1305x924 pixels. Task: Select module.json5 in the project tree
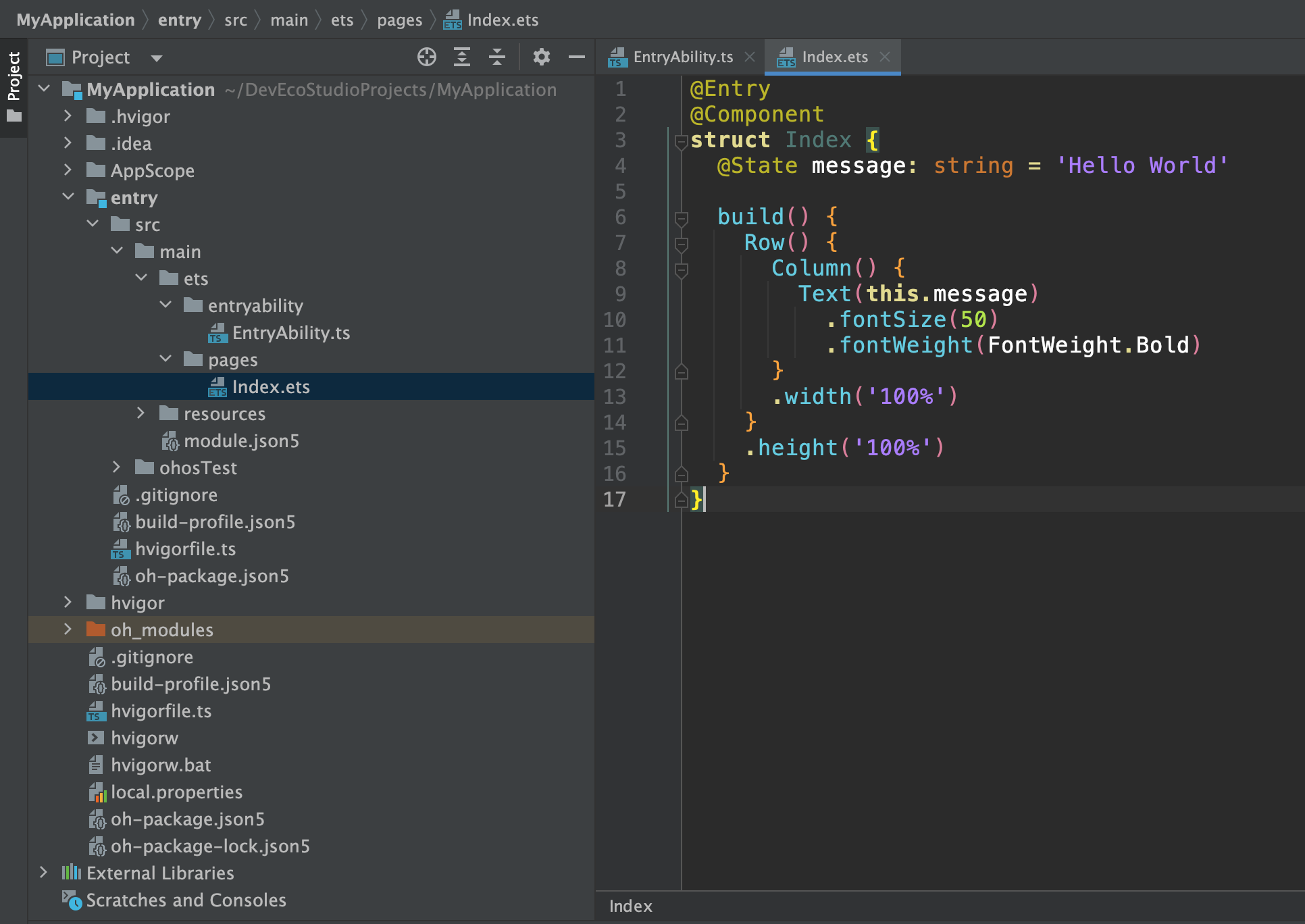241,441
